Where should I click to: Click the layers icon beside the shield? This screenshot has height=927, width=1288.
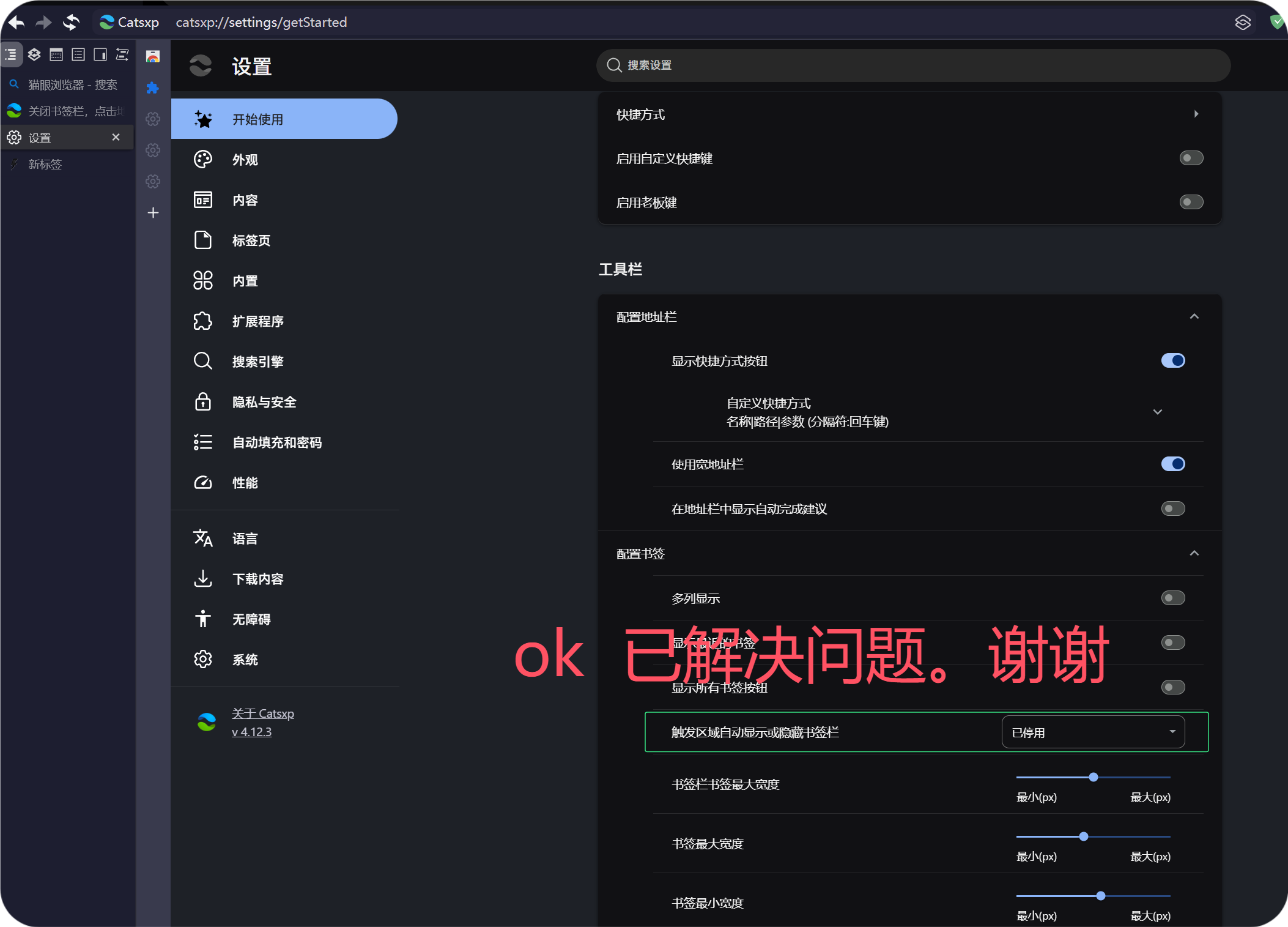pos(1243,23)
